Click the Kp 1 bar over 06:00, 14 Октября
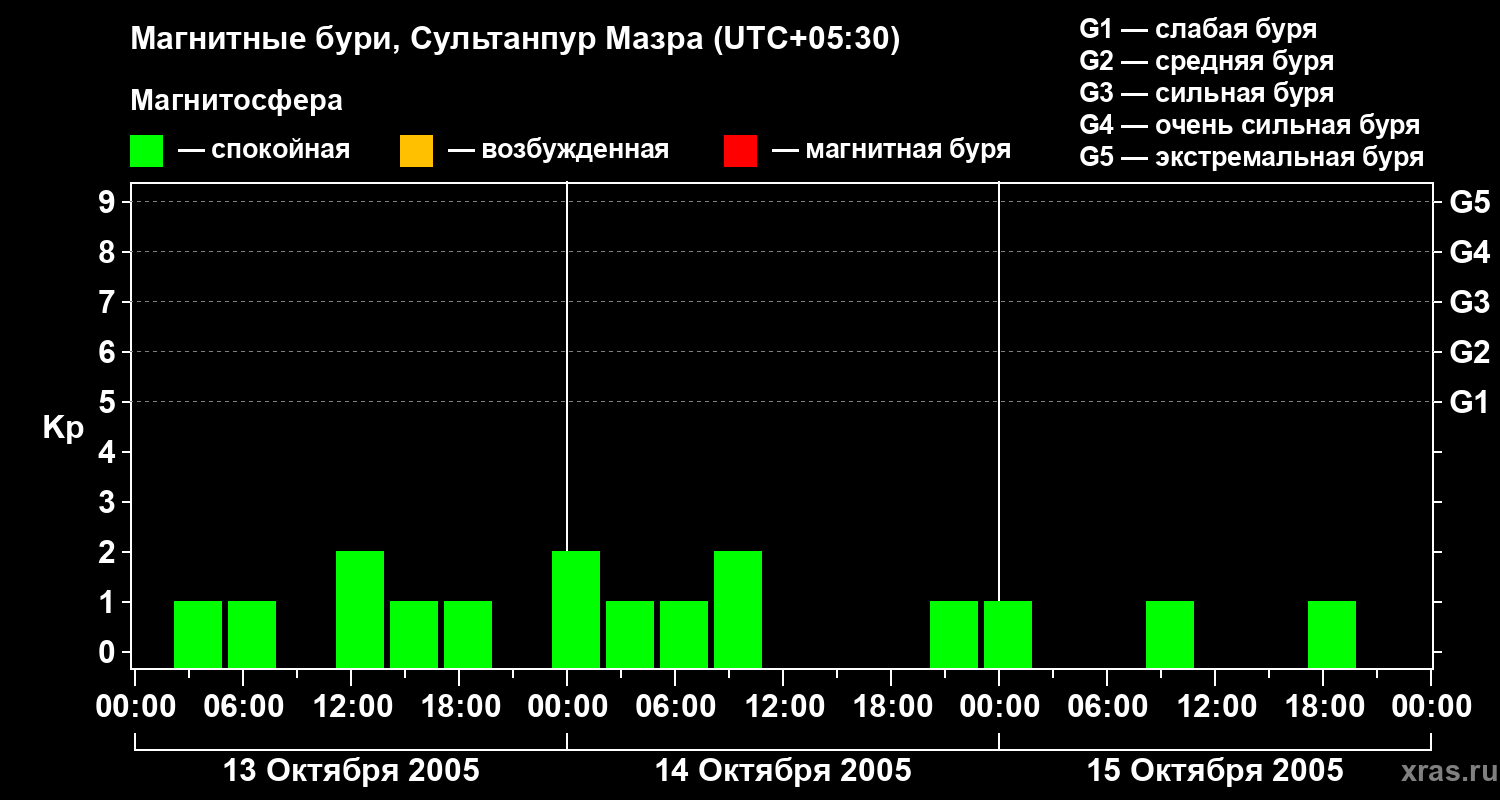 click(684, 635)
